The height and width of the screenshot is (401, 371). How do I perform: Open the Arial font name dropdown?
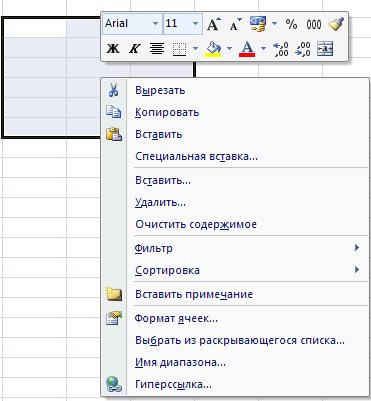coord(155,24)
